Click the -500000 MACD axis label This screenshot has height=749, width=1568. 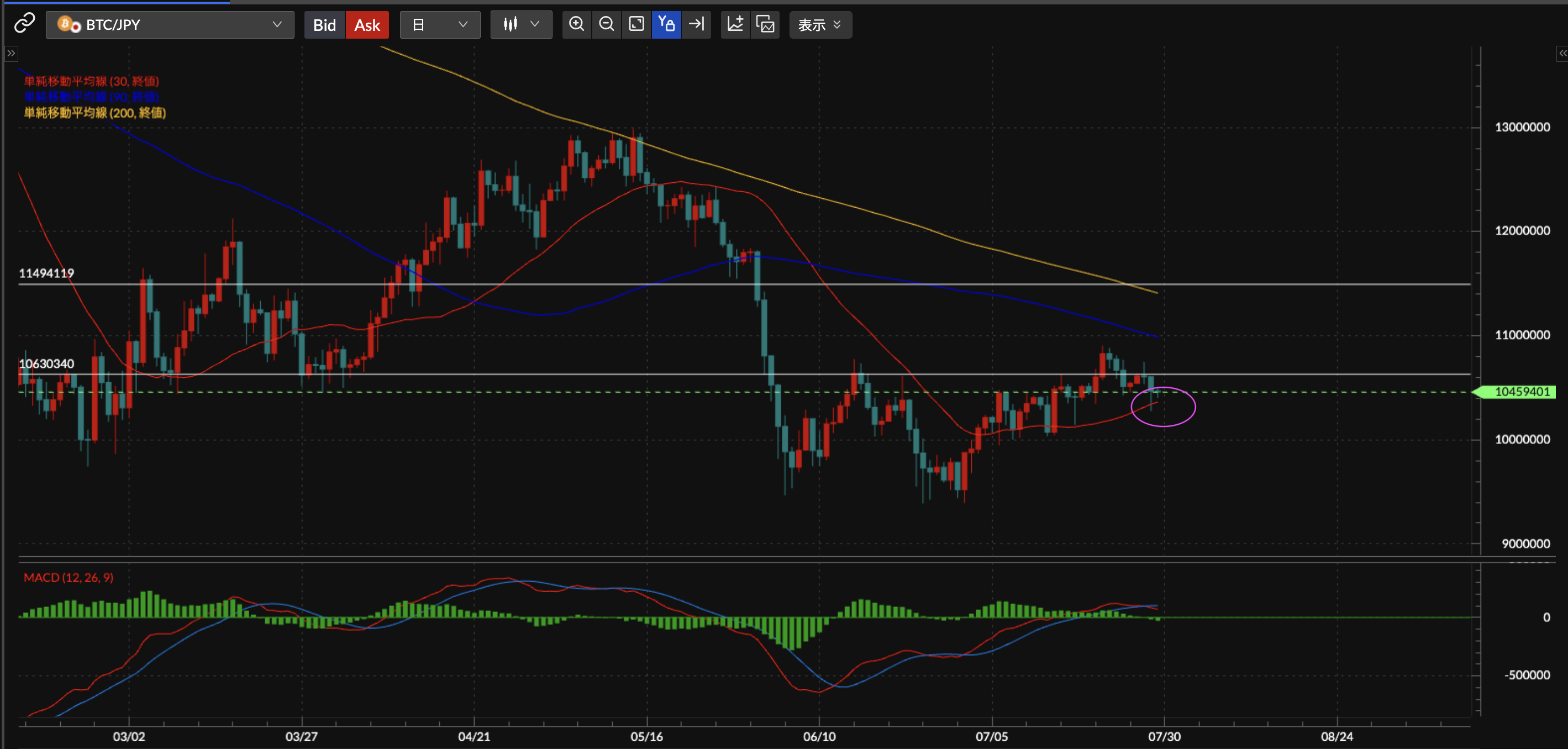point(1527,675)
